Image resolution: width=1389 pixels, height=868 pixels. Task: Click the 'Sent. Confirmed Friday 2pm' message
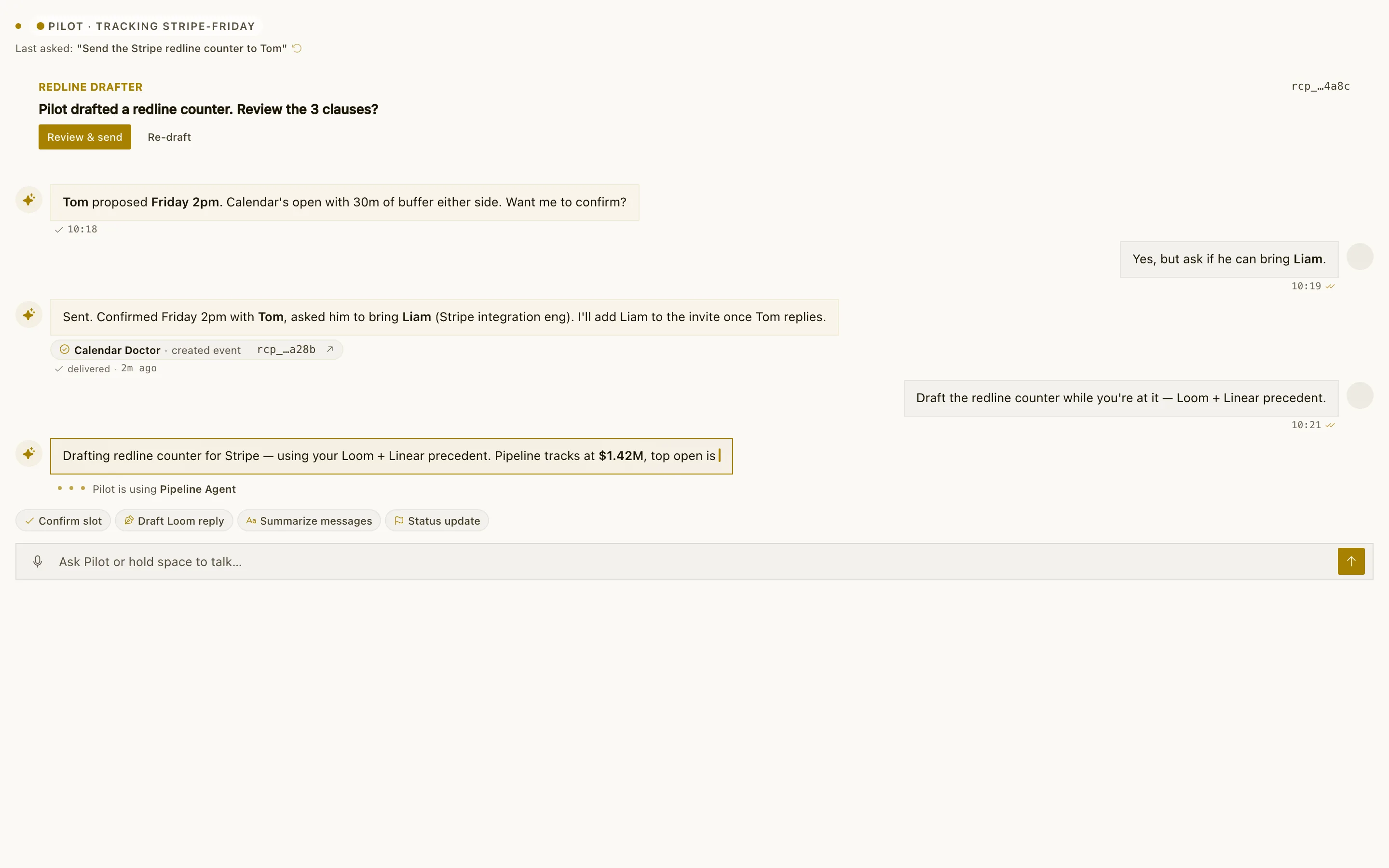[444, 317]
